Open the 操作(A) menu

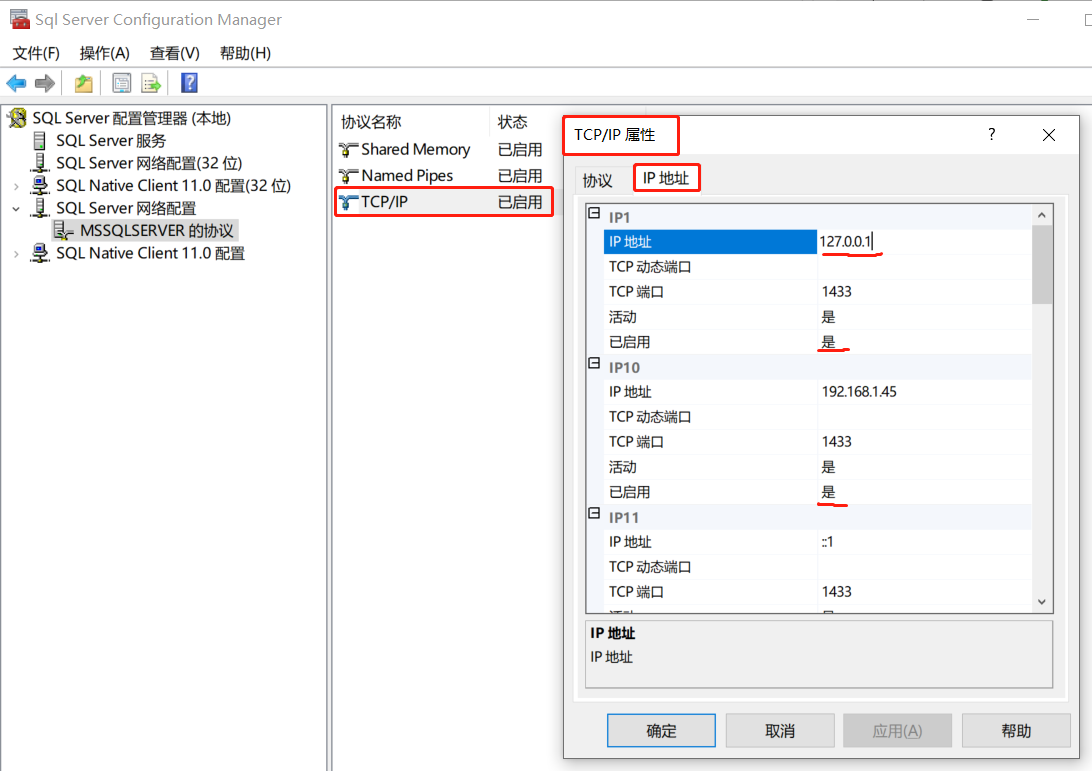click(104, 53)
